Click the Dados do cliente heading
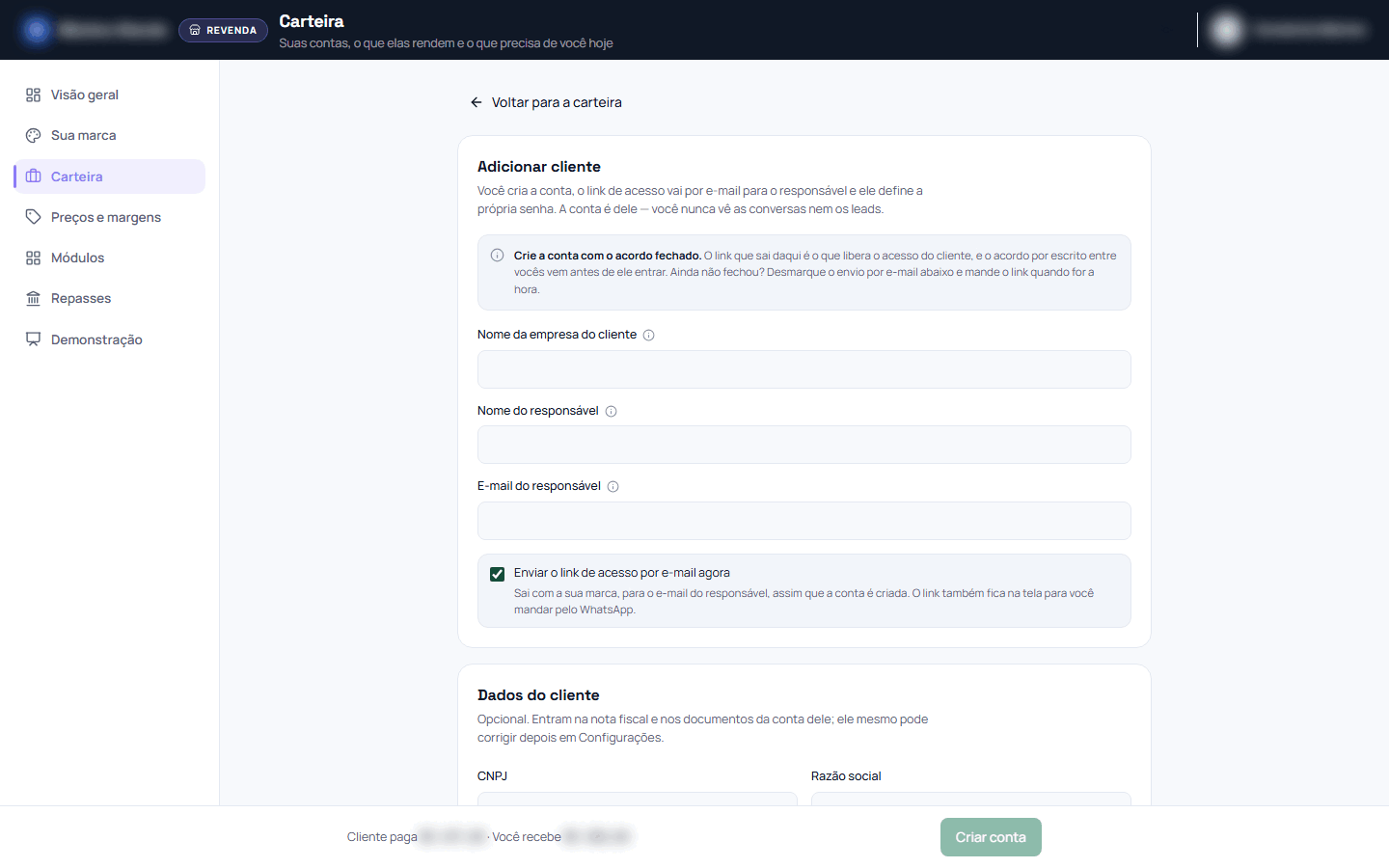1389x868 pixels. 538,695
